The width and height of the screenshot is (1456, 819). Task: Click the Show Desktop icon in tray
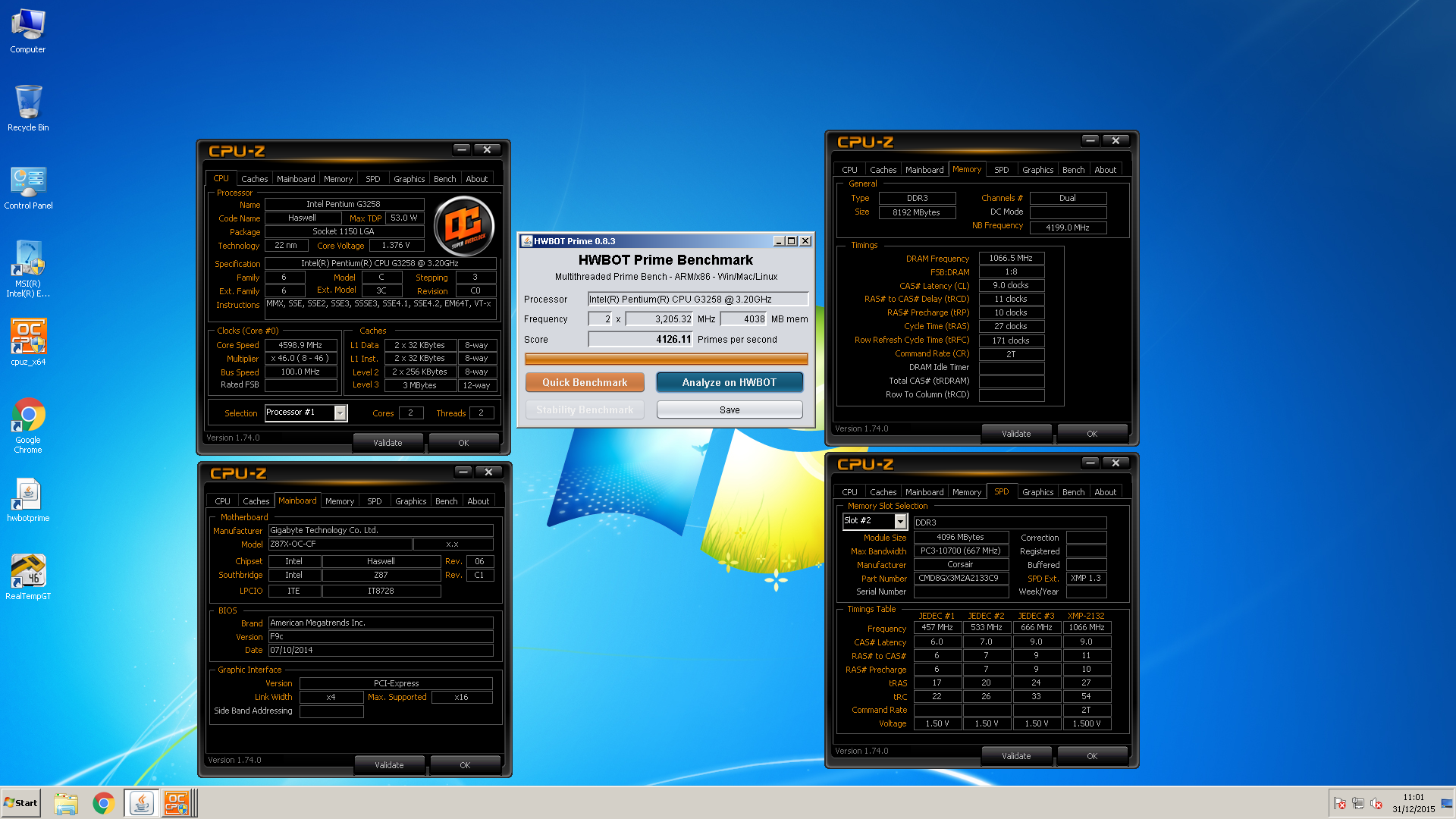[x=1447, y=804]
